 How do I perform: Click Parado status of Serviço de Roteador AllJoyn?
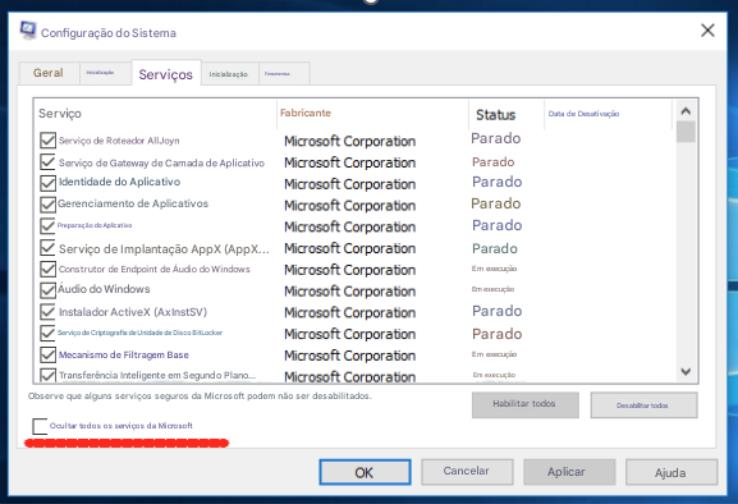496,138
